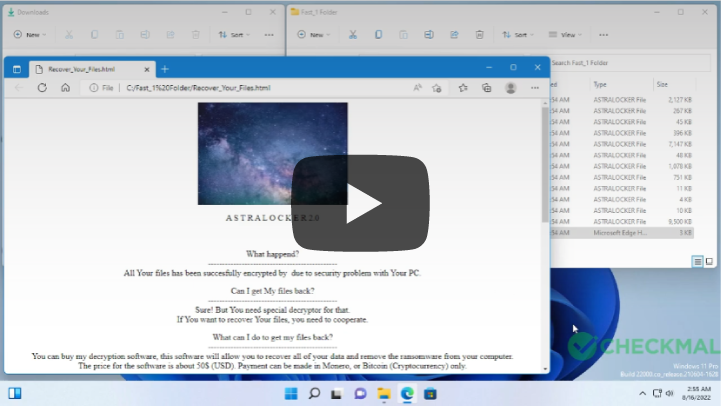The height and width of the screenshot is (407, 721).
Task: Click the galaxy image in ransom note
Action: (x=273, y=154)
